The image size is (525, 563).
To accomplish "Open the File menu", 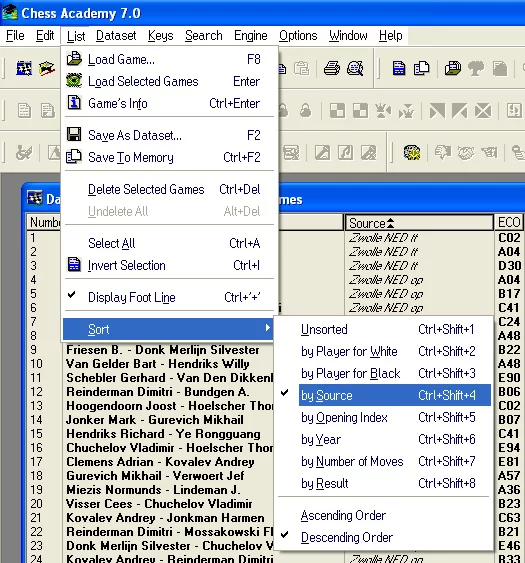I will click(15, 36).
